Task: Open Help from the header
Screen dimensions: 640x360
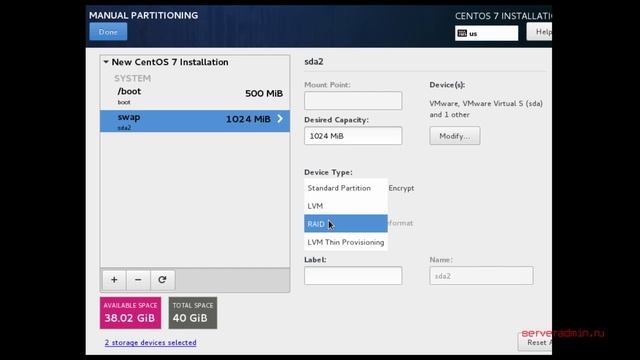Action: point(539,32)
